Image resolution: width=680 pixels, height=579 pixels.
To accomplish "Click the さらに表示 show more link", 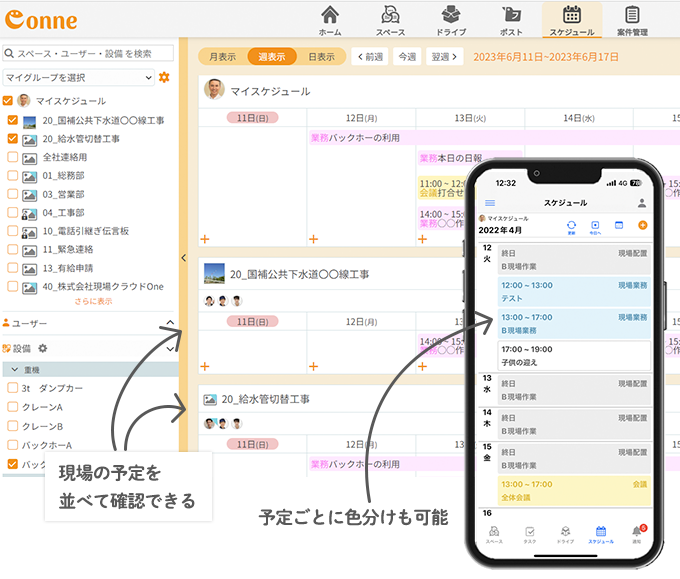I will (x=93, y=301).
